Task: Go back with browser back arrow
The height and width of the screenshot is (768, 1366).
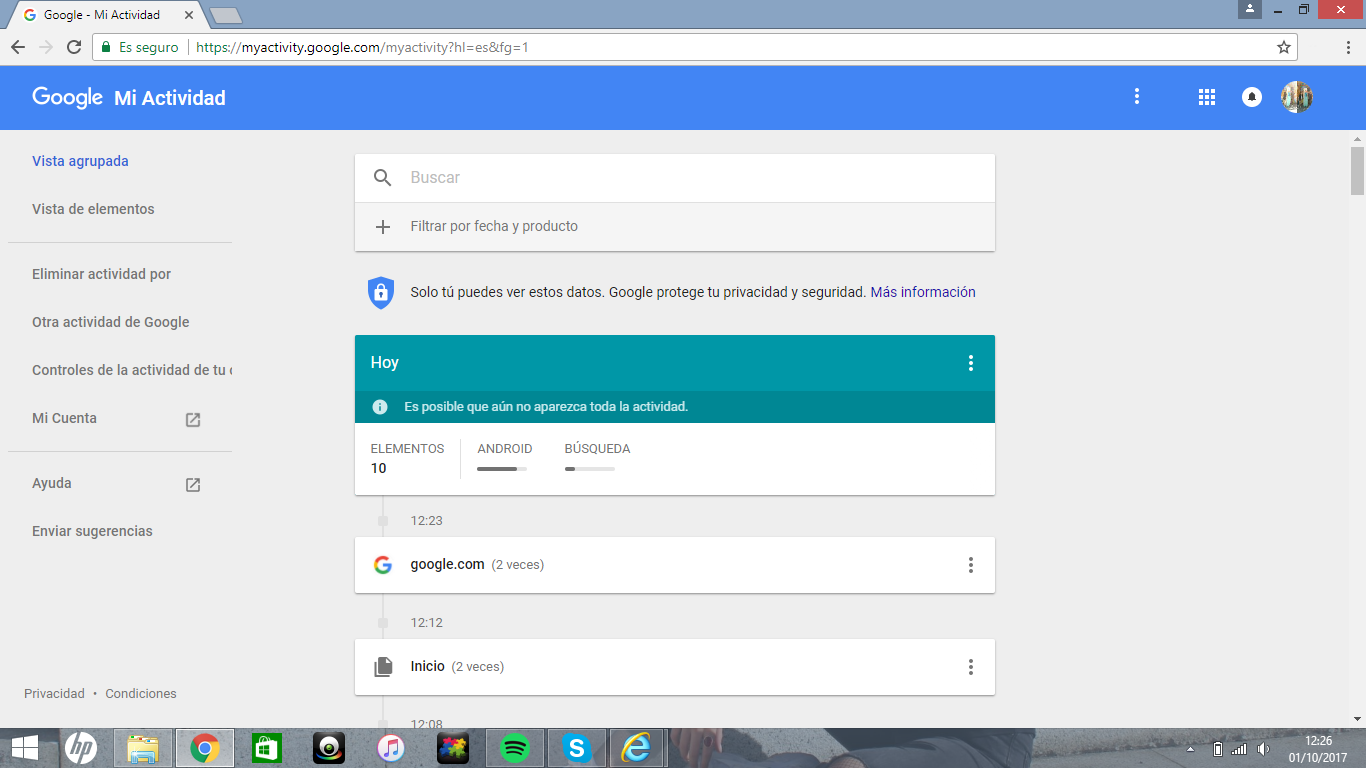Action: [17, 47]
